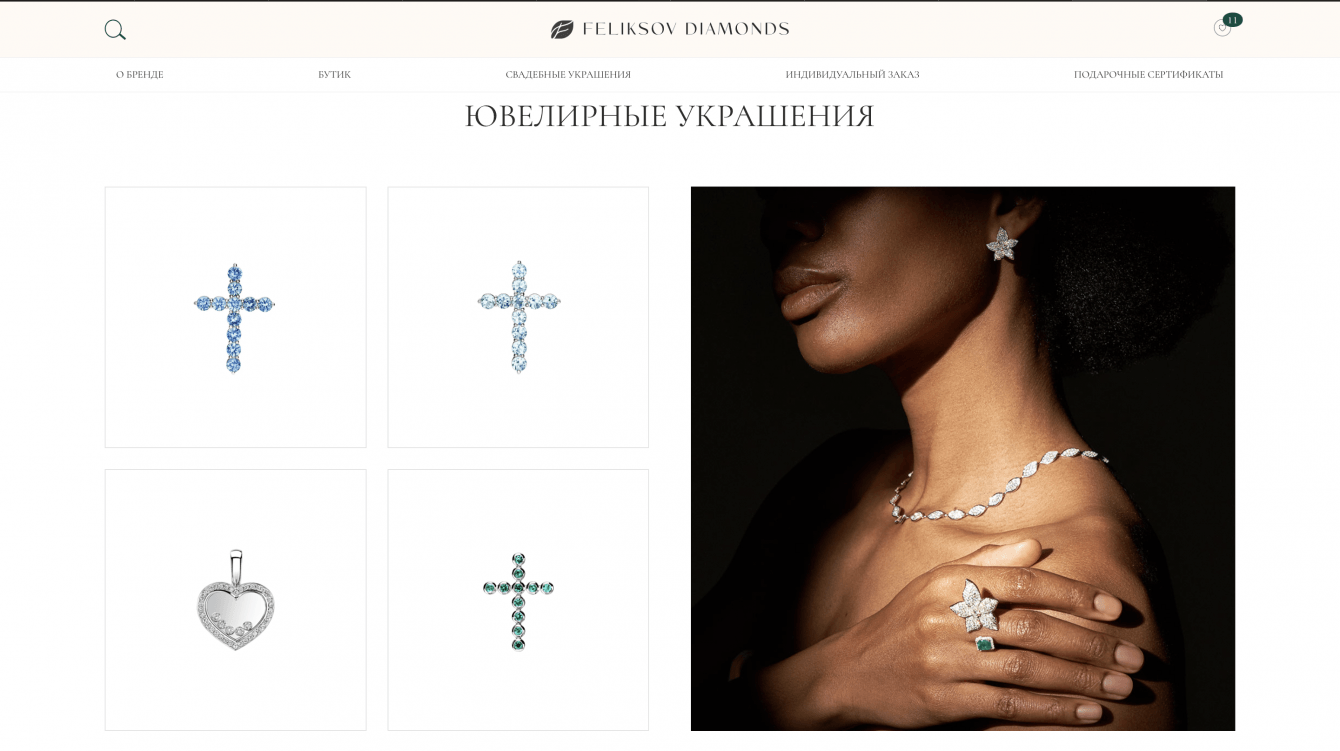Click the leaf logo beside Feliksov Diamonds
The image size is (1340, 751).
pyautogui.click(x=562, y=29)
